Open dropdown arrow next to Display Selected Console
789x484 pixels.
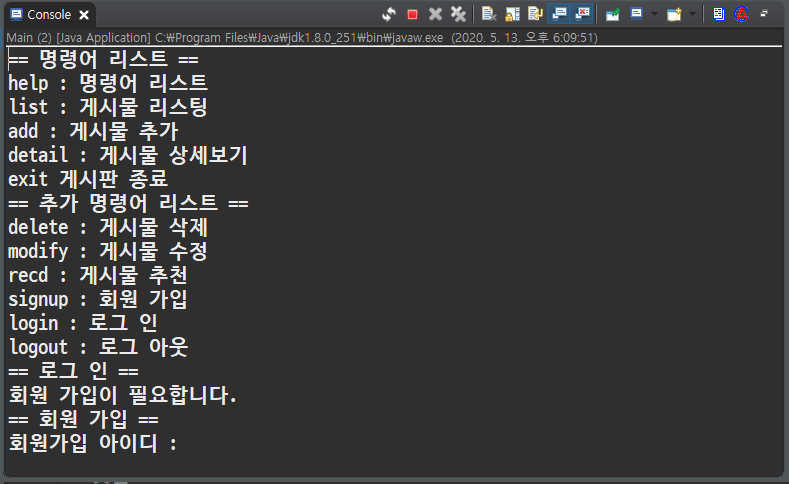click(654, 14)
